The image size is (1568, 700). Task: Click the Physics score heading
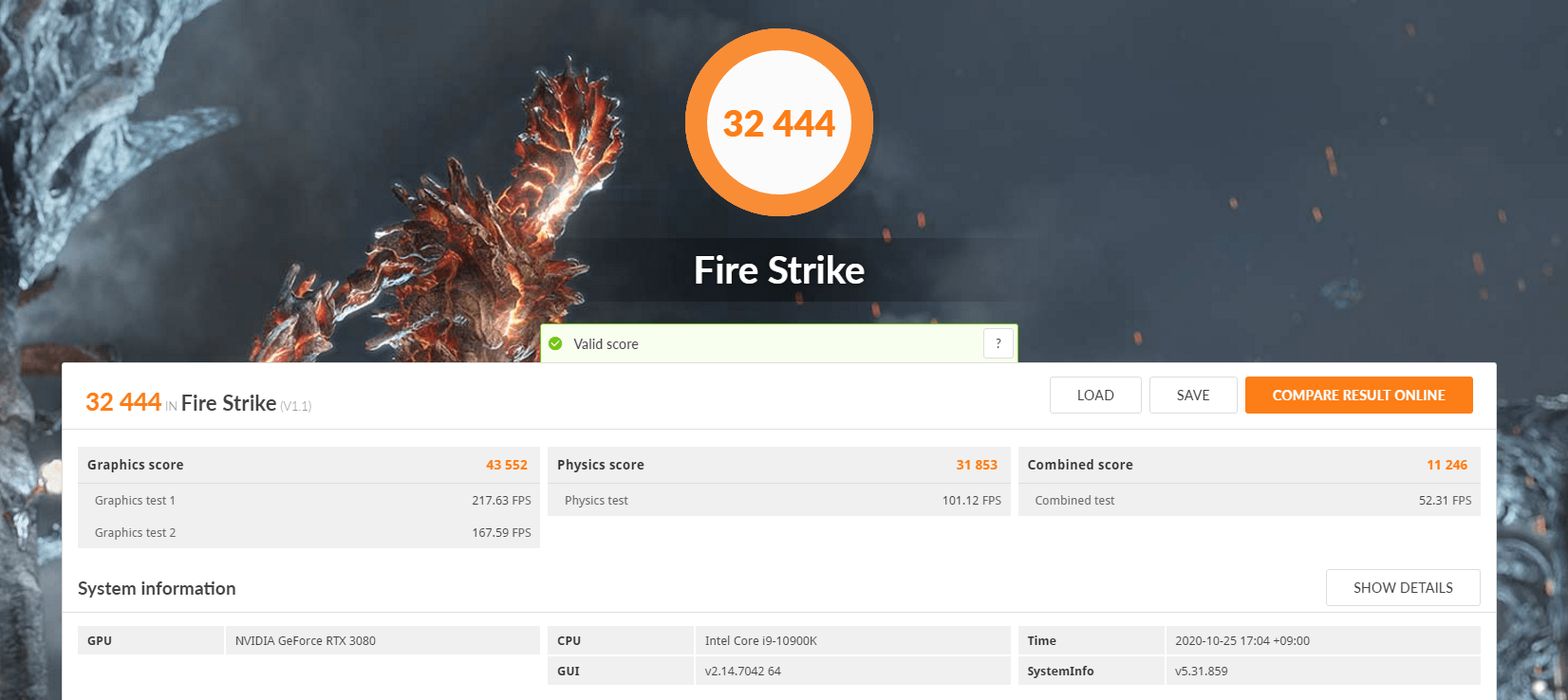pyautogui.click(x=601, y=465)
